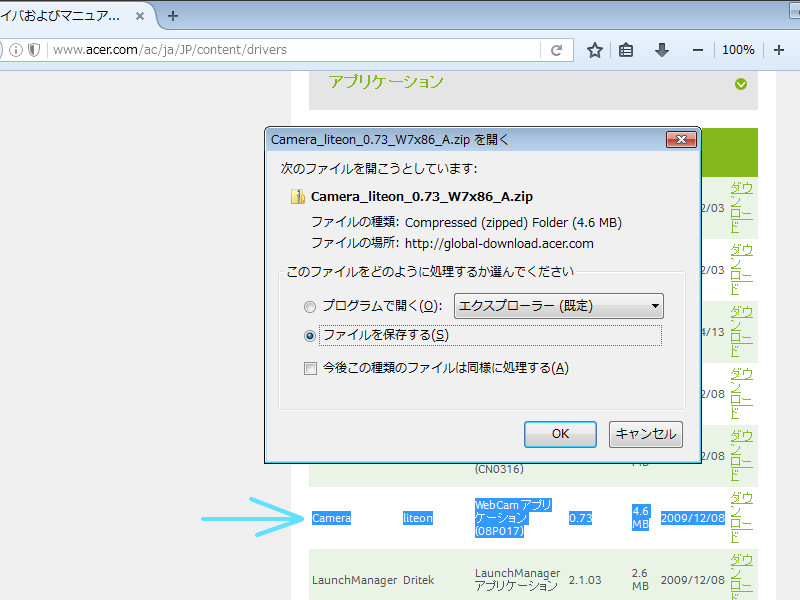Image resolution: width=800 pixels, height=600 pixels.
Task: Click the ダウンロード link in the LaunchManager row
Action: pos(741,577)
